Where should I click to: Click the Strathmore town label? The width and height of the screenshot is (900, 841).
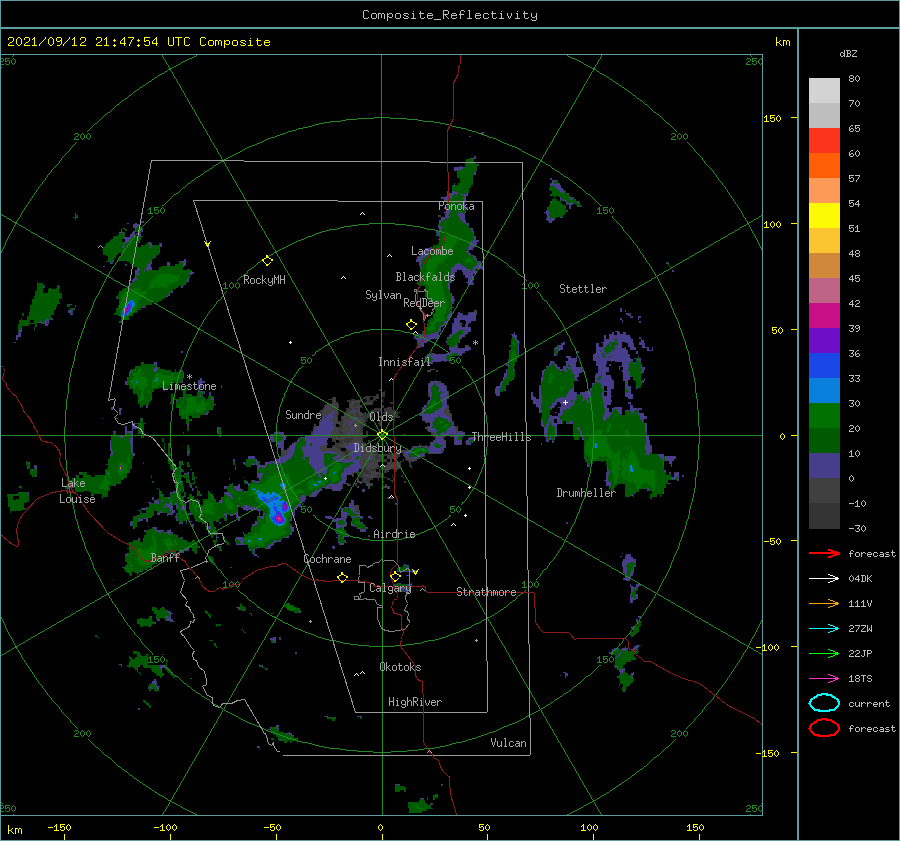pyautogui.click(x=486, y=592)
